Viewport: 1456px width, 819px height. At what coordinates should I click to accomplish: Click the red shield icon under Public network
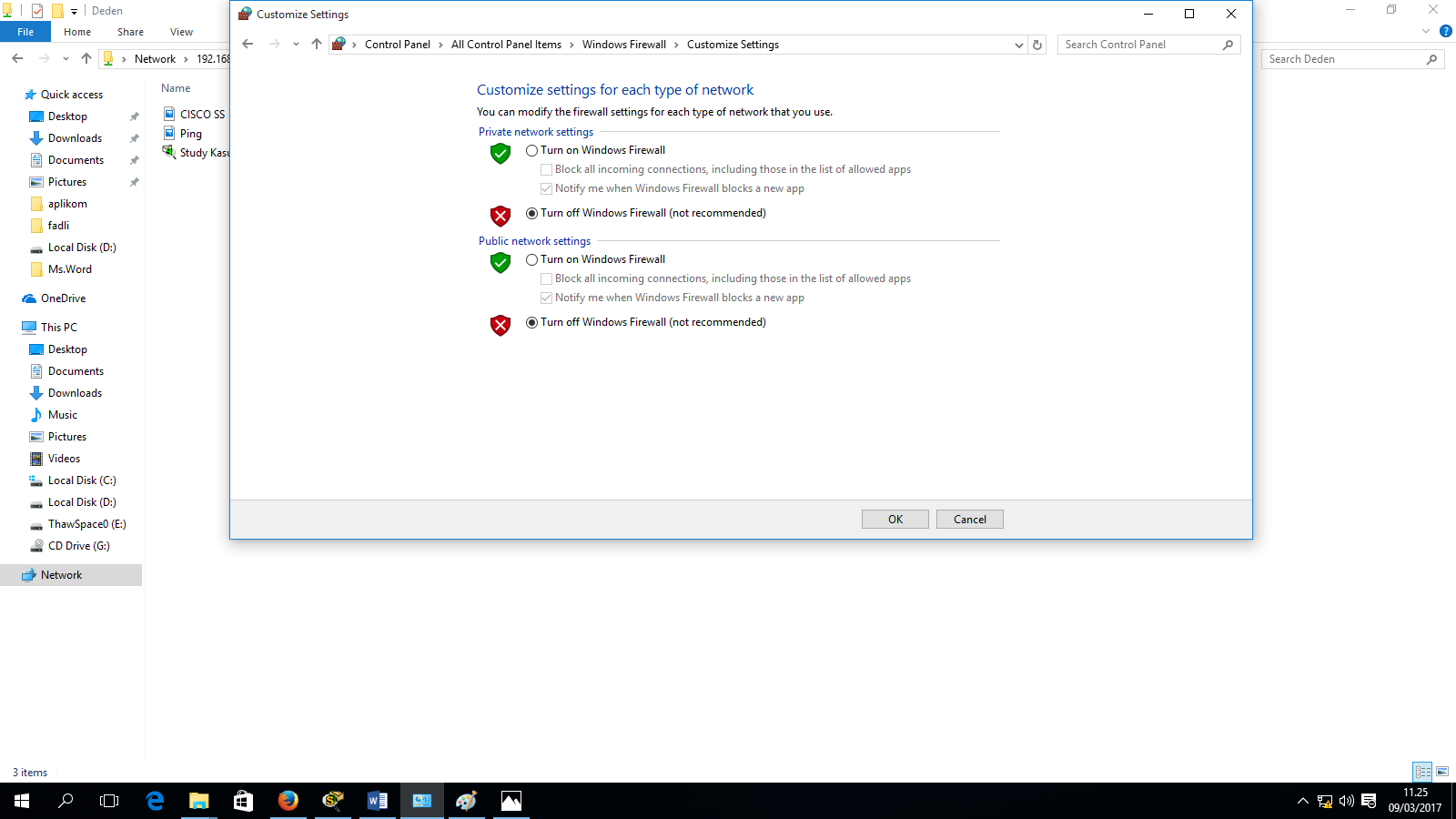pos(500,325)
